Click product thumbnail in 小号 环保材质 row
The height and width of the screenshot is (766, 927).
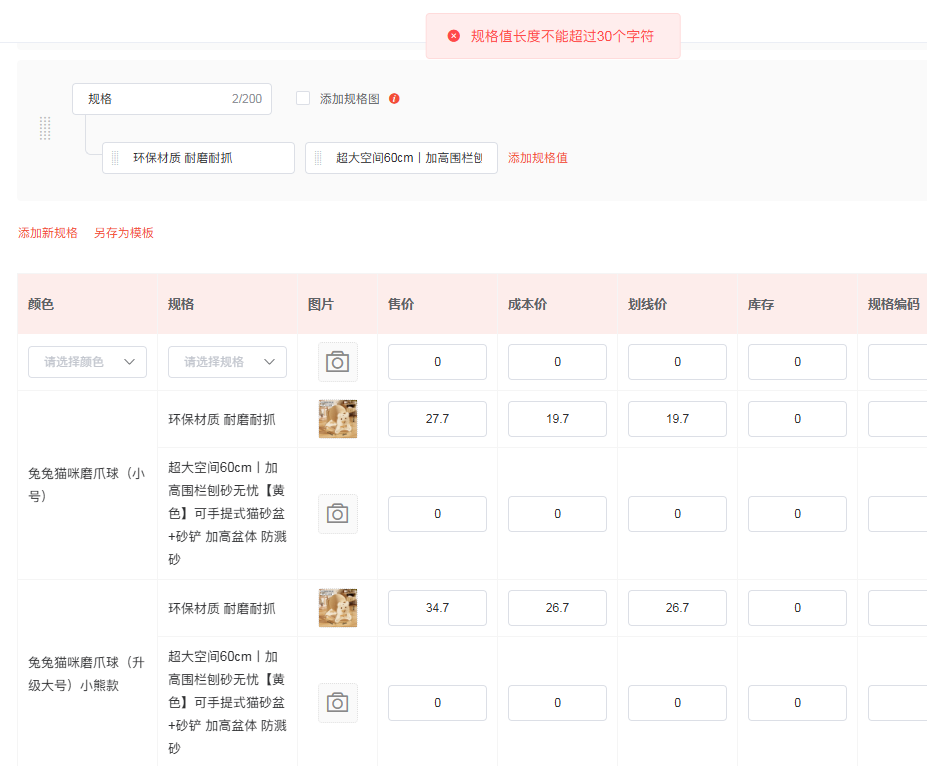337,419
